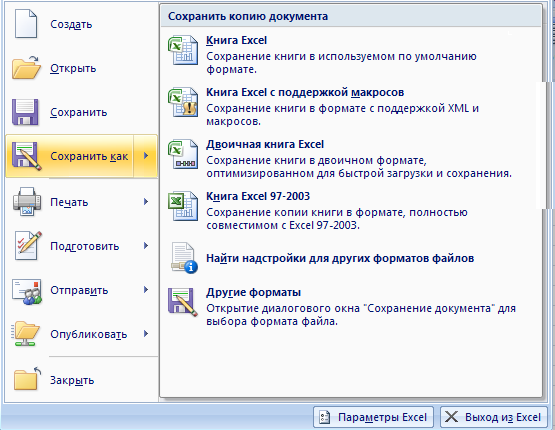This screenshot has height=430, width=555.
Task: Click the Другие форматы floppy disk icon
Action: click(183, 302)
